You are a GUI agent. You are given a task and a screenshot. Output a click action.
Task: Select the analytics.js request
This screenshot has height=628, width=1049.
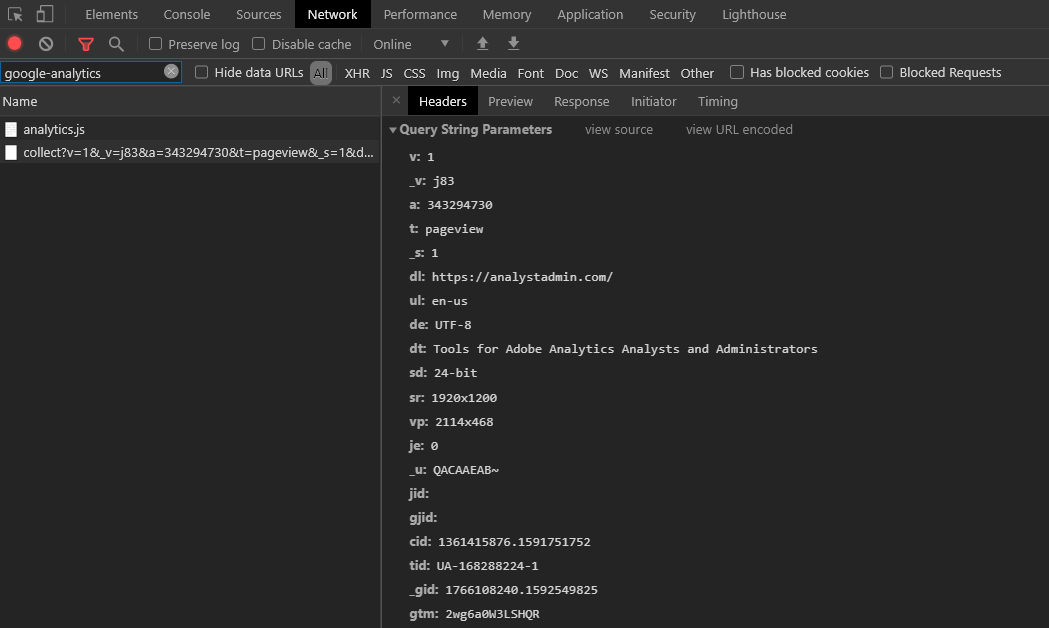(x=53, y=129)
